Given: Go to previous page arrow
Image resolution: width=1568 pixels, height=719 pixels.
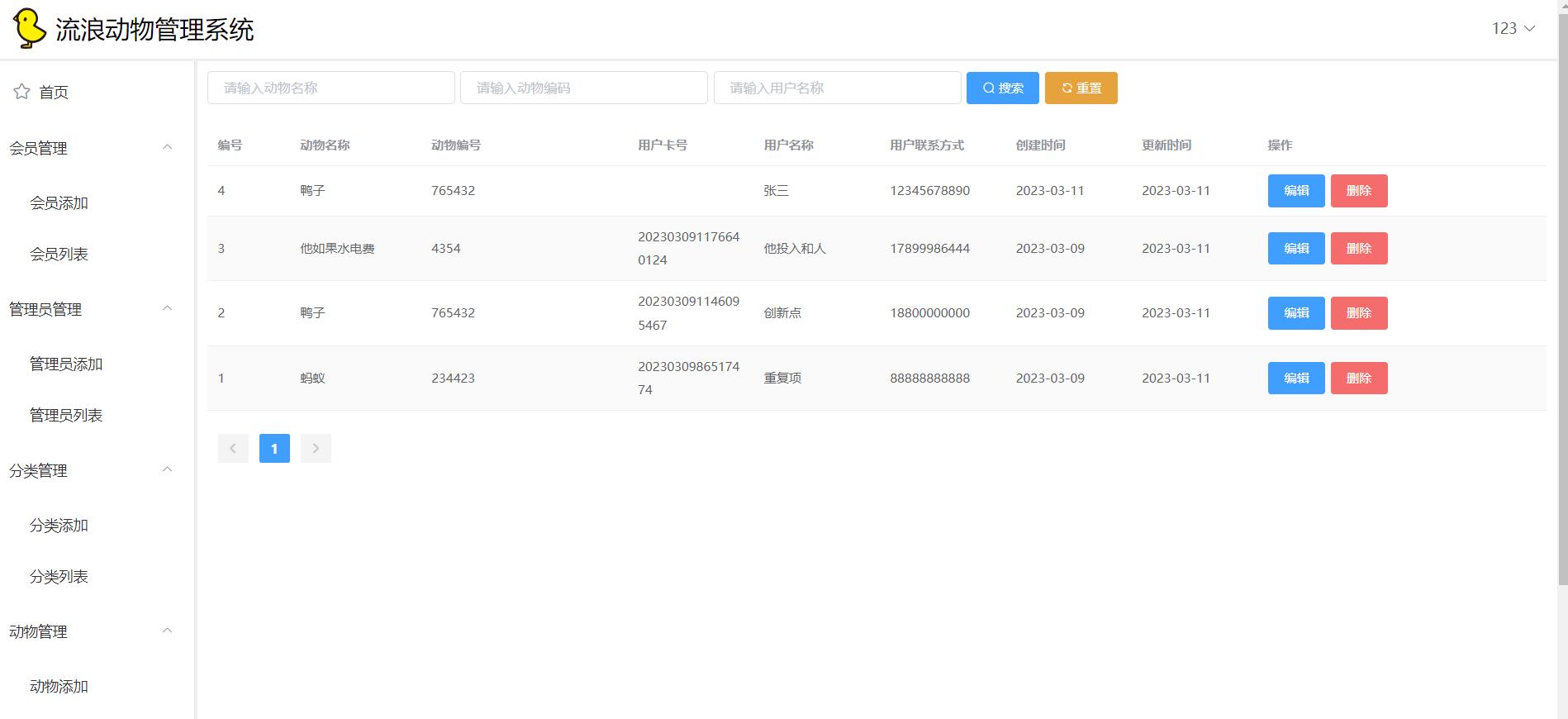Looking at the screenshot, I should [233, 448].
